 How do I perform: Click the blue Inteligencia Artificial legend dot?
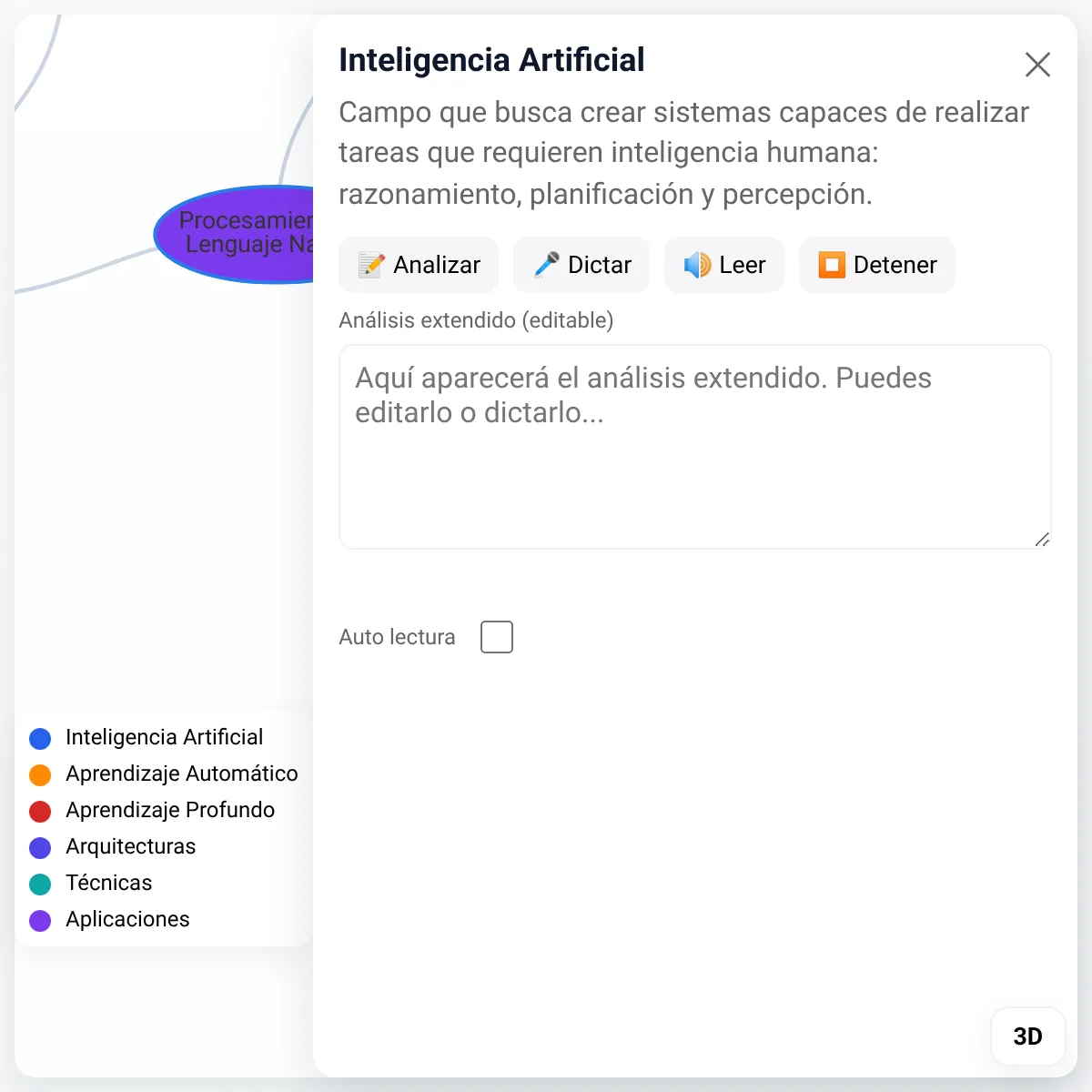pos(40,738)
